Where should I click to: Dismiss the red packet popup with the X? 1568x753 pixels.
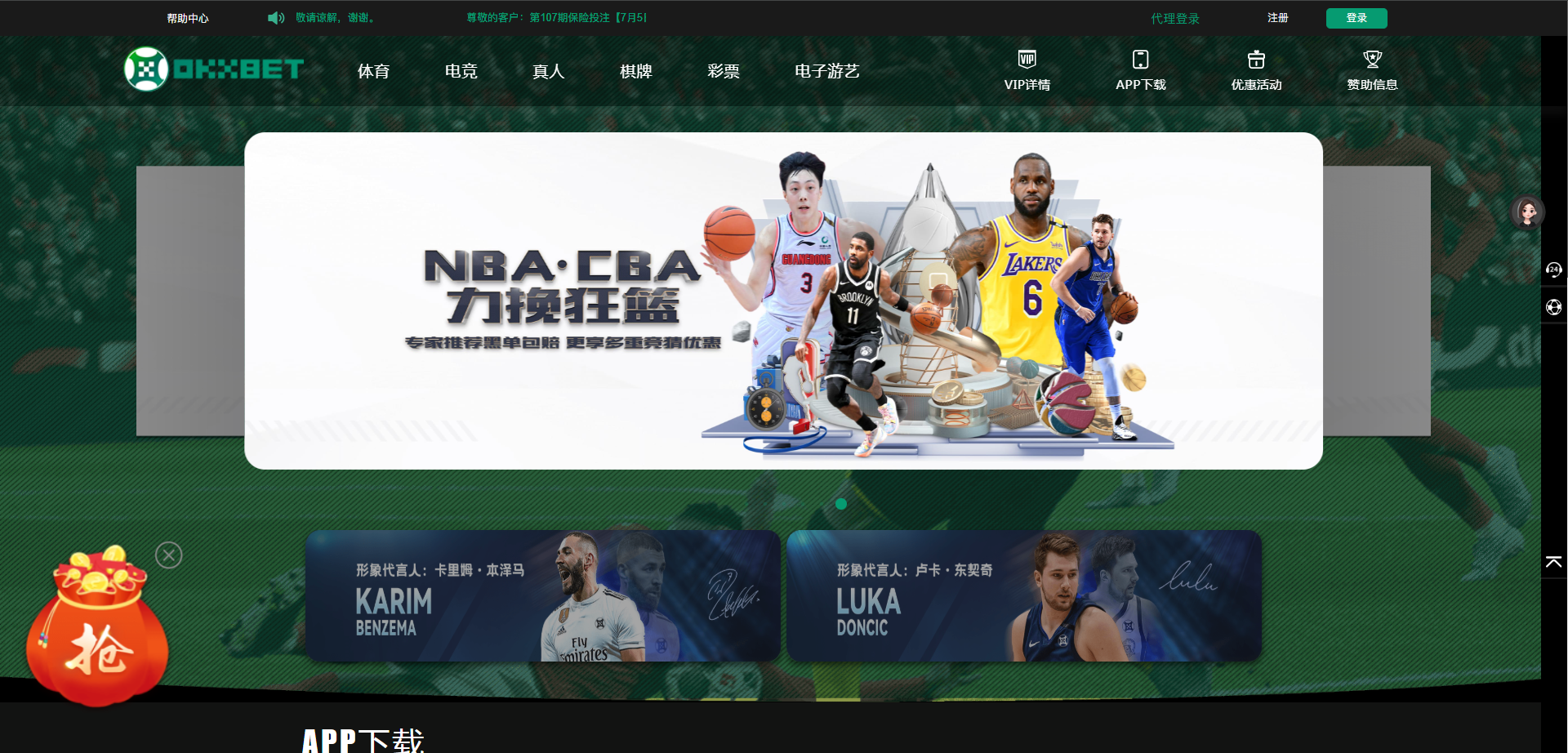point(169,555)
